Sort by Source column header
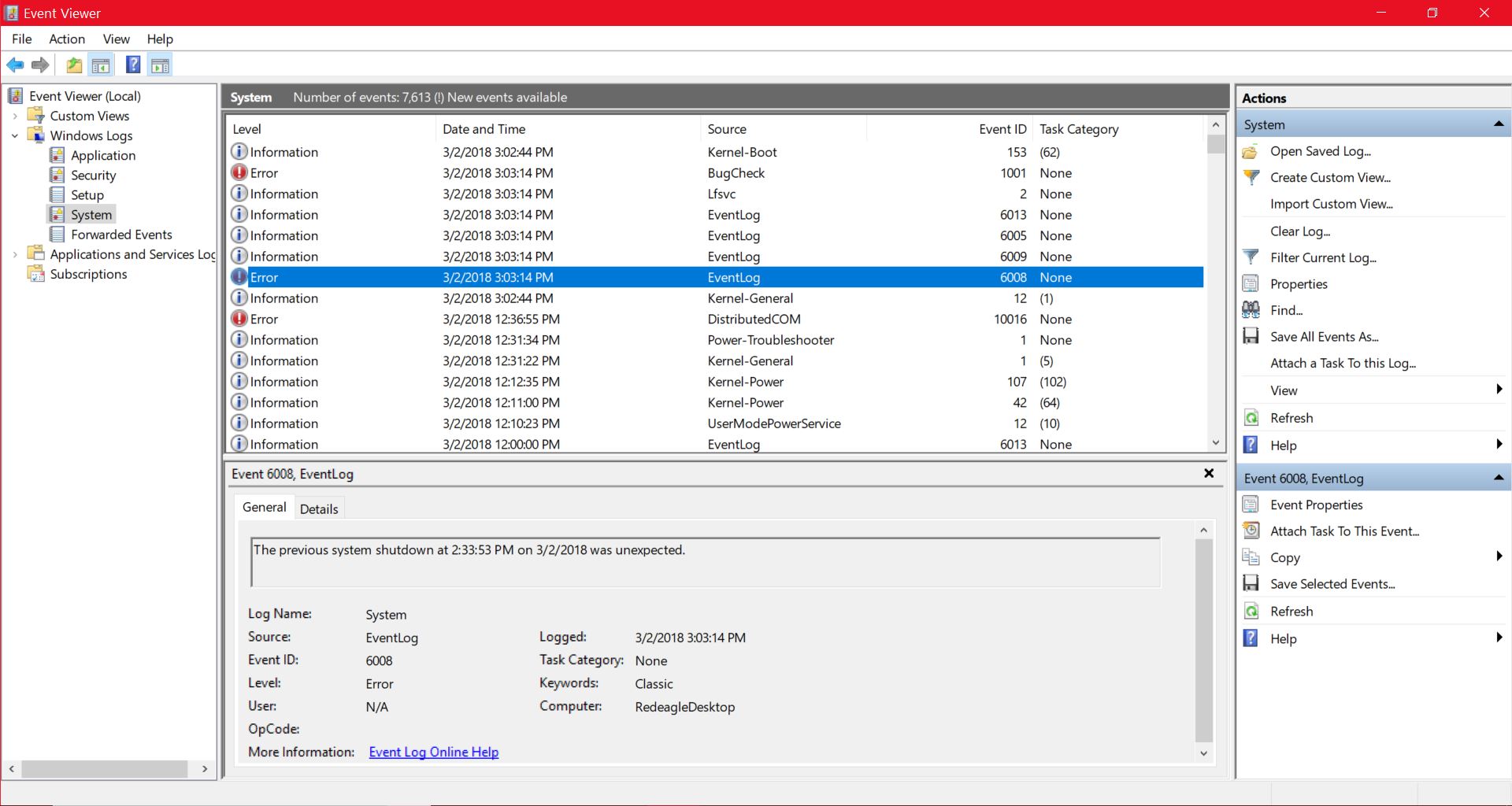Screen dimensions: 1512x806 pos(784,129)
